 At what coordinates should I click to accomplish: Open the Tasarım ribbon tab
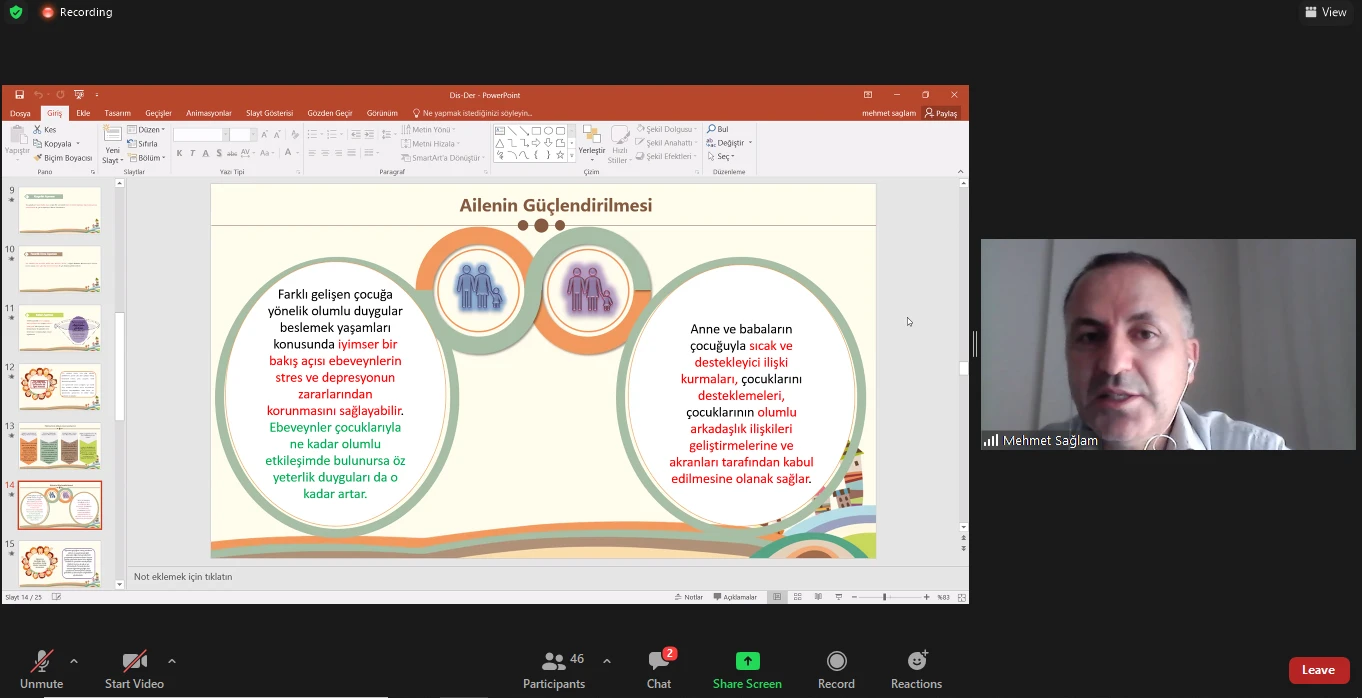[117, 113]
